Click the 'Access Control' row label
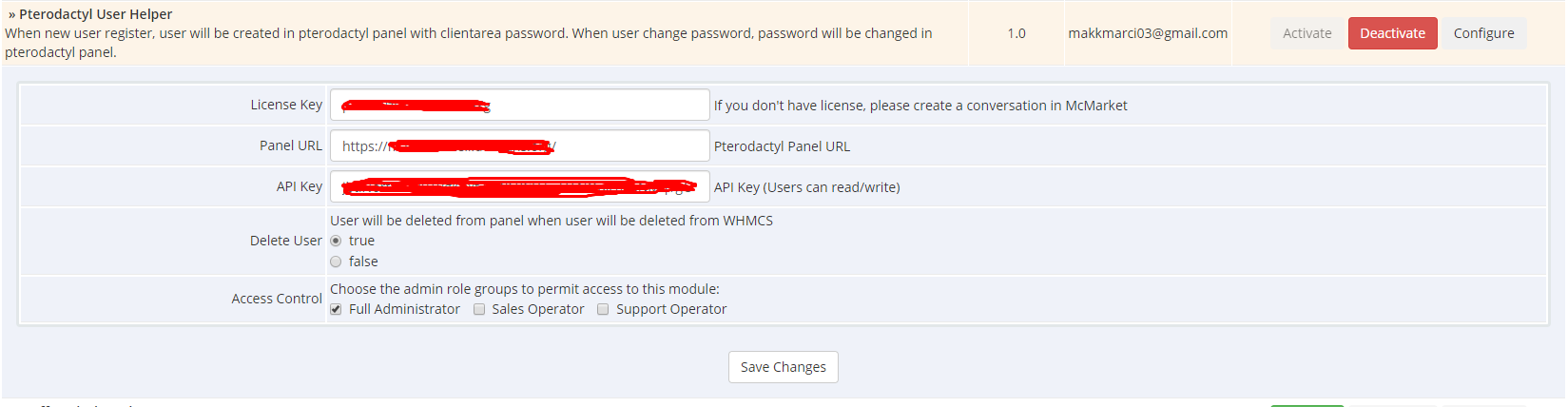 pyautogui.click(x=277, y=299)
